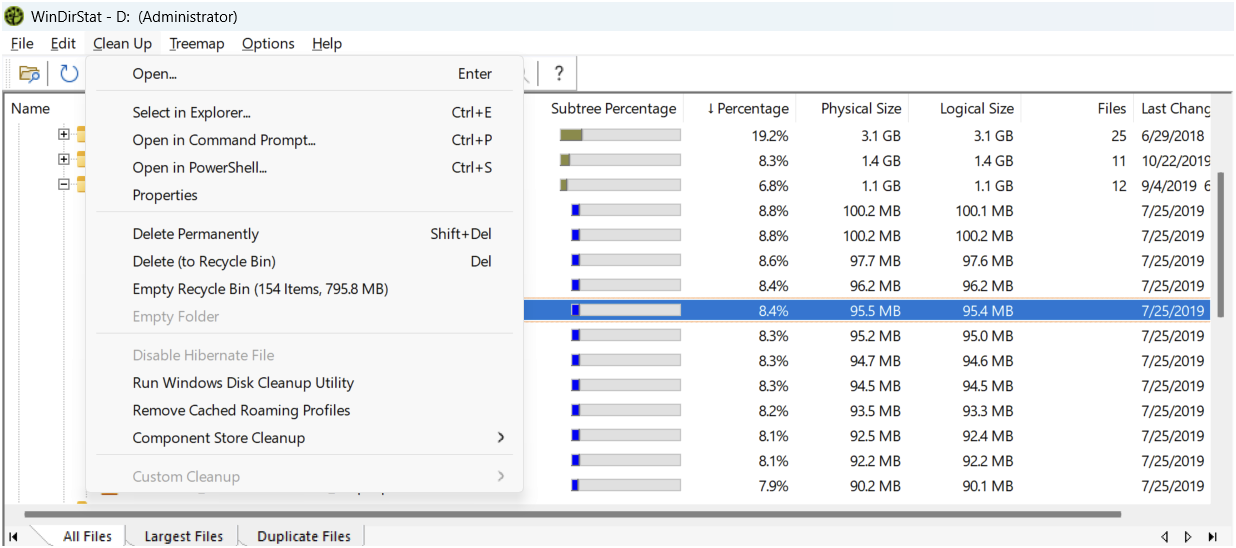Choose Run Windows Disk Cleanup Utility
The image size is (1236, 548).
tap(304, 383)
